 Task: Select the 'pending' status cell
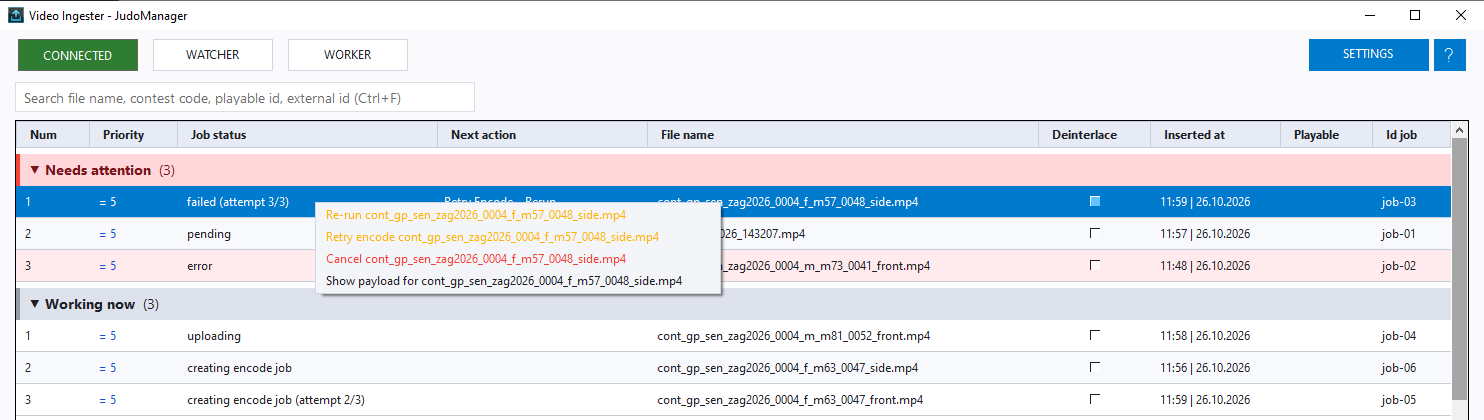[209, 234]
